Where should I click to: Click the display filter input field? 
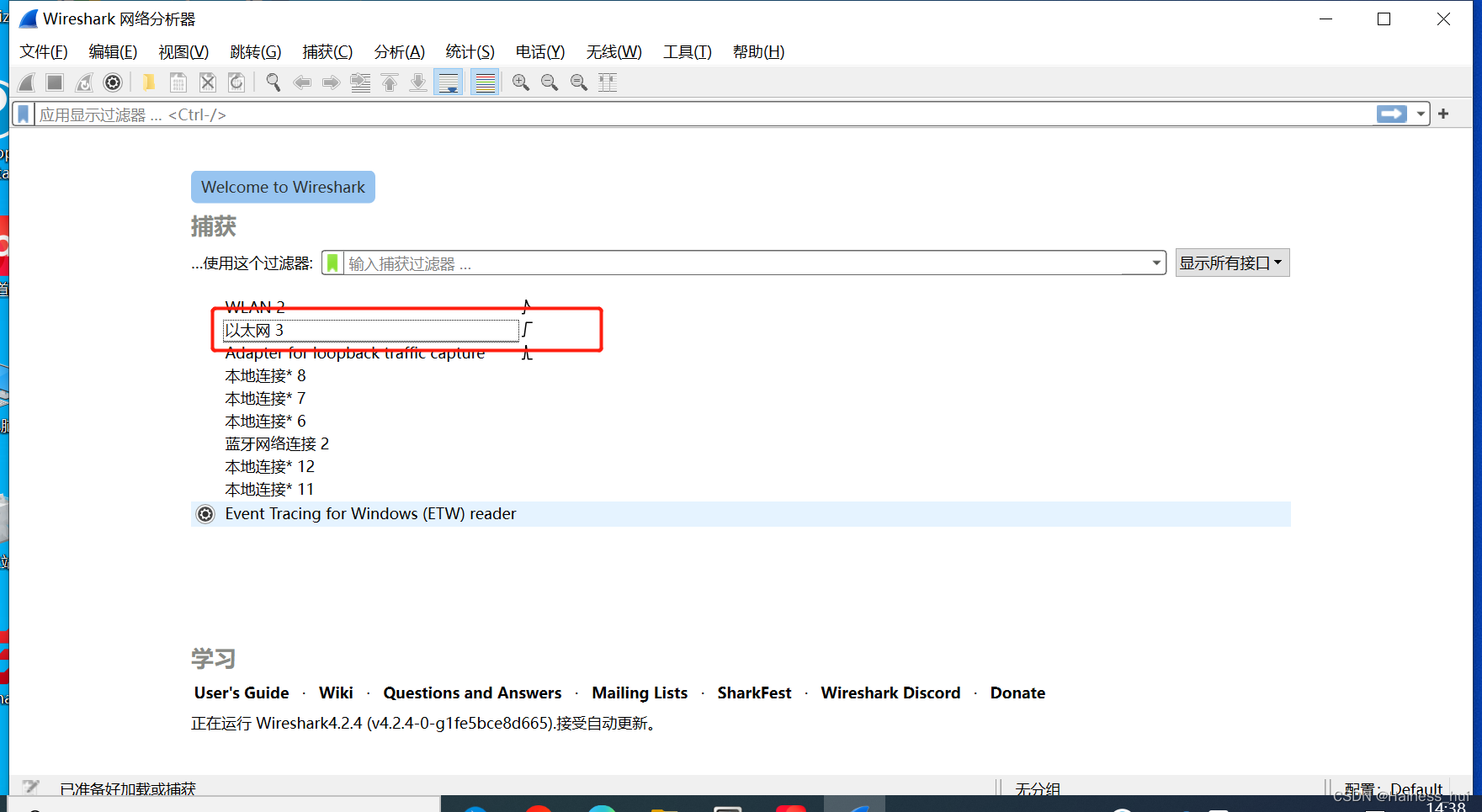(703, 114)
